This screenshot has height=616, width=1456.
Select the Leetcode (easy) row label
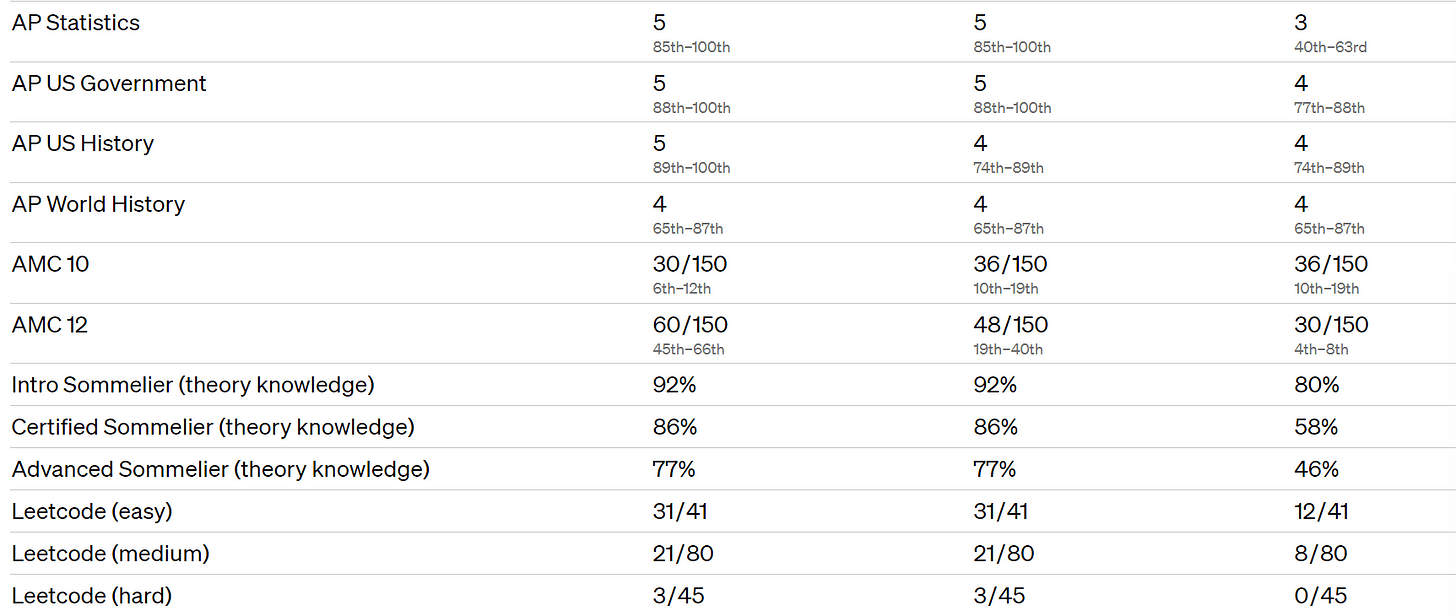(x=92, y=511)
